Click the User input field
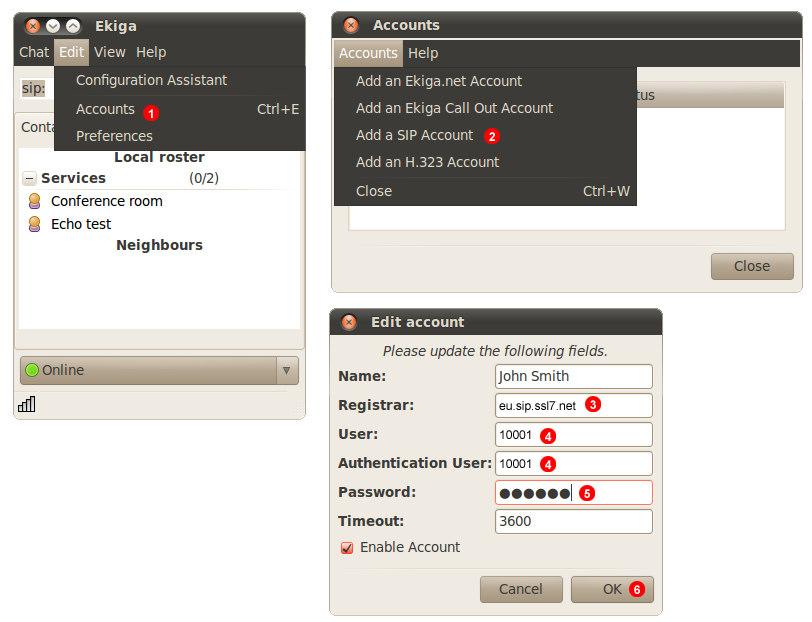812x622 pixels. click(x=574, y=435)
